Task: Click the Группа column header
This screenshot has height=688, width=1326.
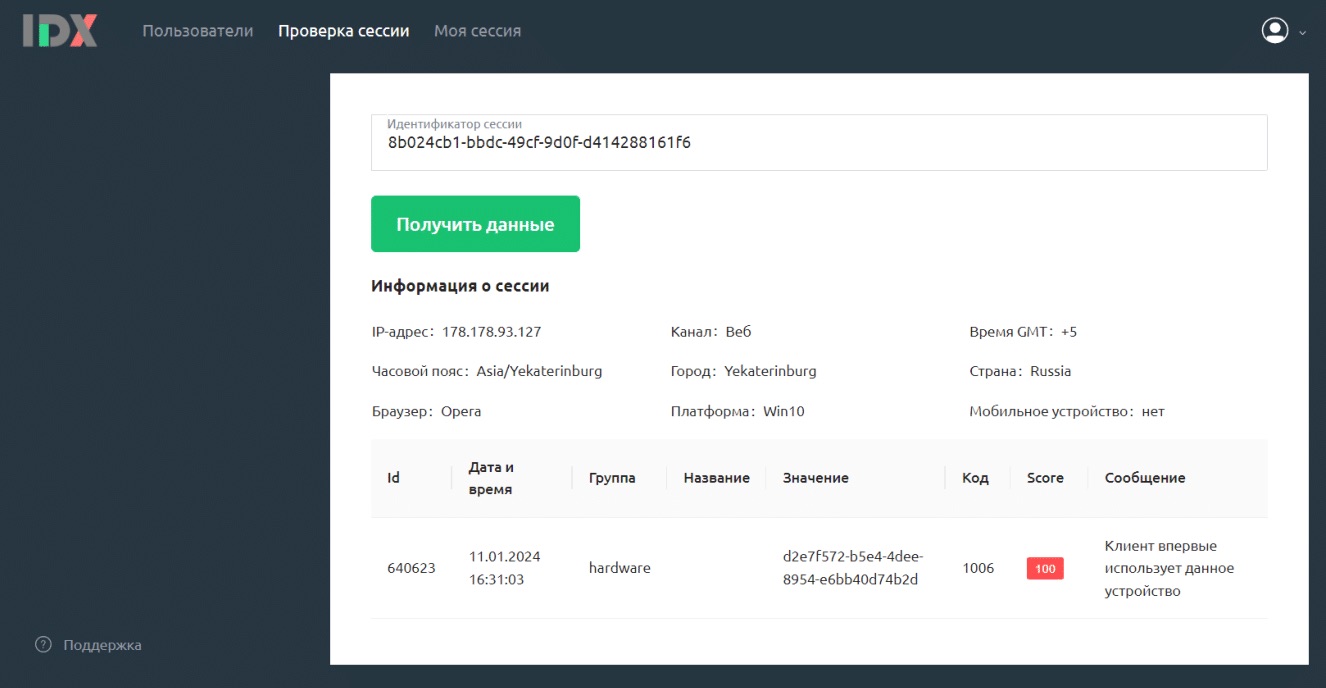Action: (612, 478)
